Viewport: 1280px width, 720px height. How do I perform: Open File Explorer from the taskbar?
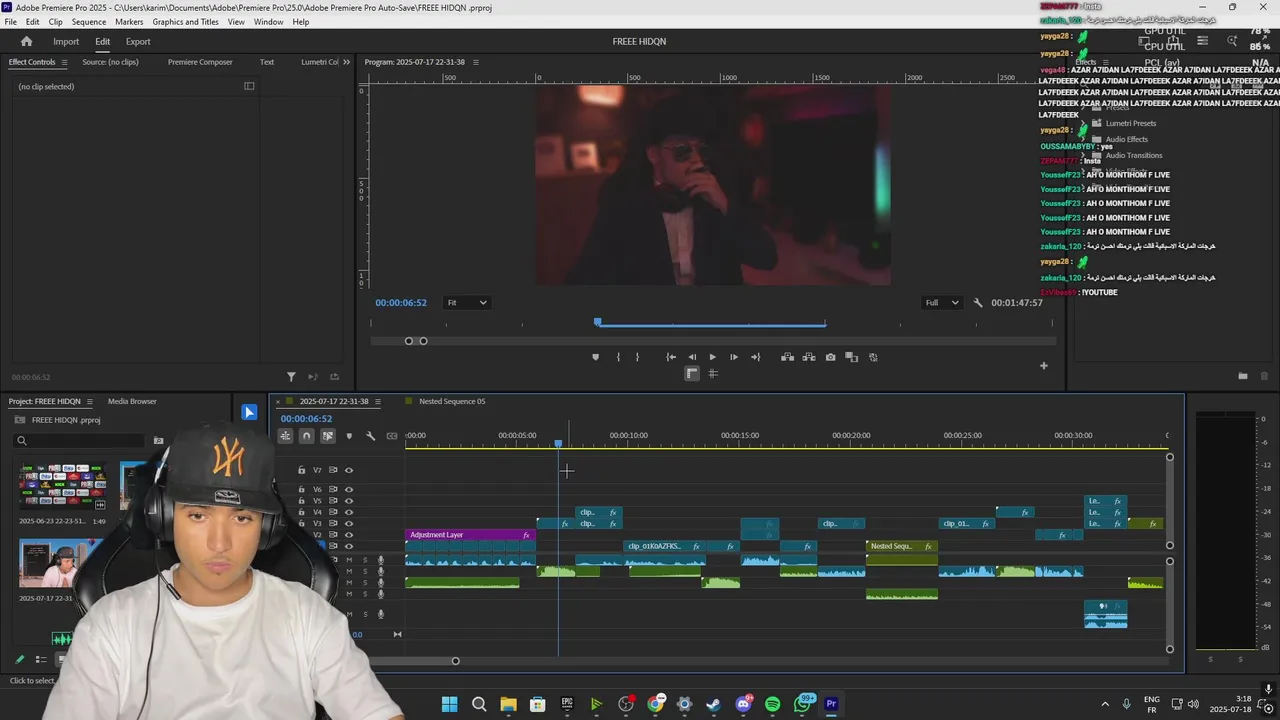click(x=508, y=704)
